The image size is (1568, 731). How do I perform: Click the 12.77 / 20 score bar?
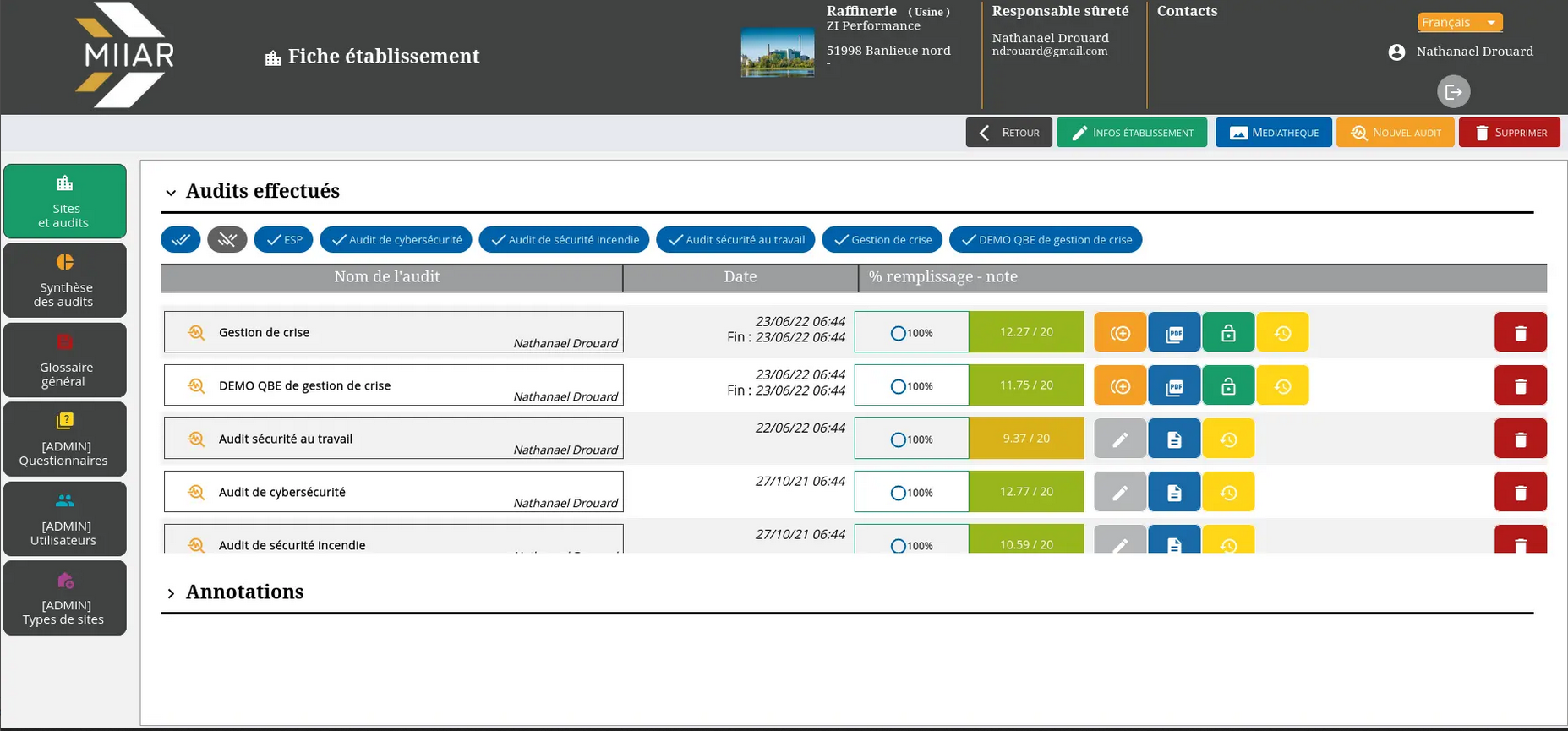[1026, 492]
